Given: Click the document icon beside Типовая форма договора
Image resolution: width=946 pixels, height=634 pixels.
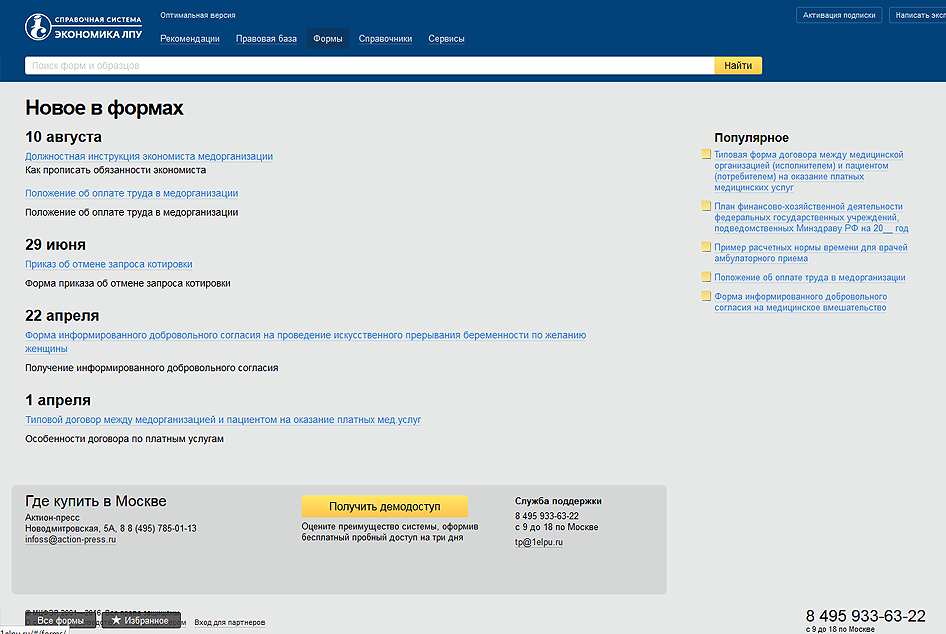Looking at the screenshot, I should [x=706, y=155].
